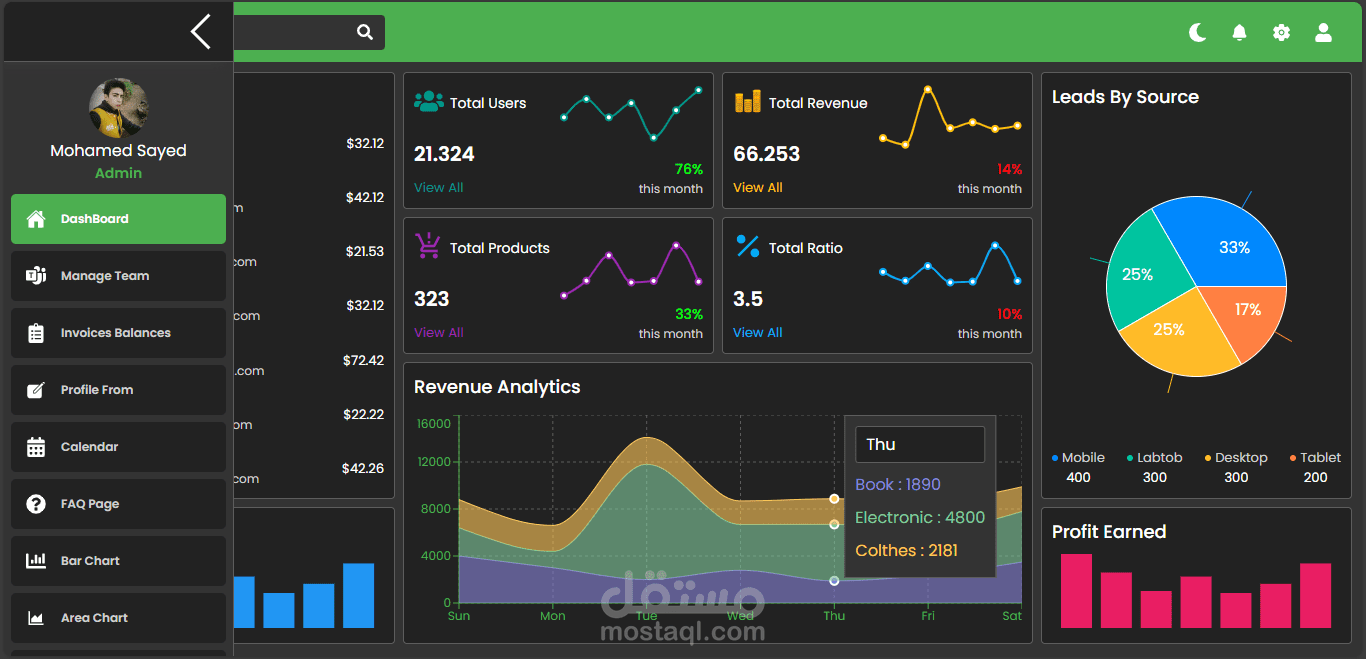Open the DashBoard menu item
The image size is (1366, 659).
click(x=118, y=219)
